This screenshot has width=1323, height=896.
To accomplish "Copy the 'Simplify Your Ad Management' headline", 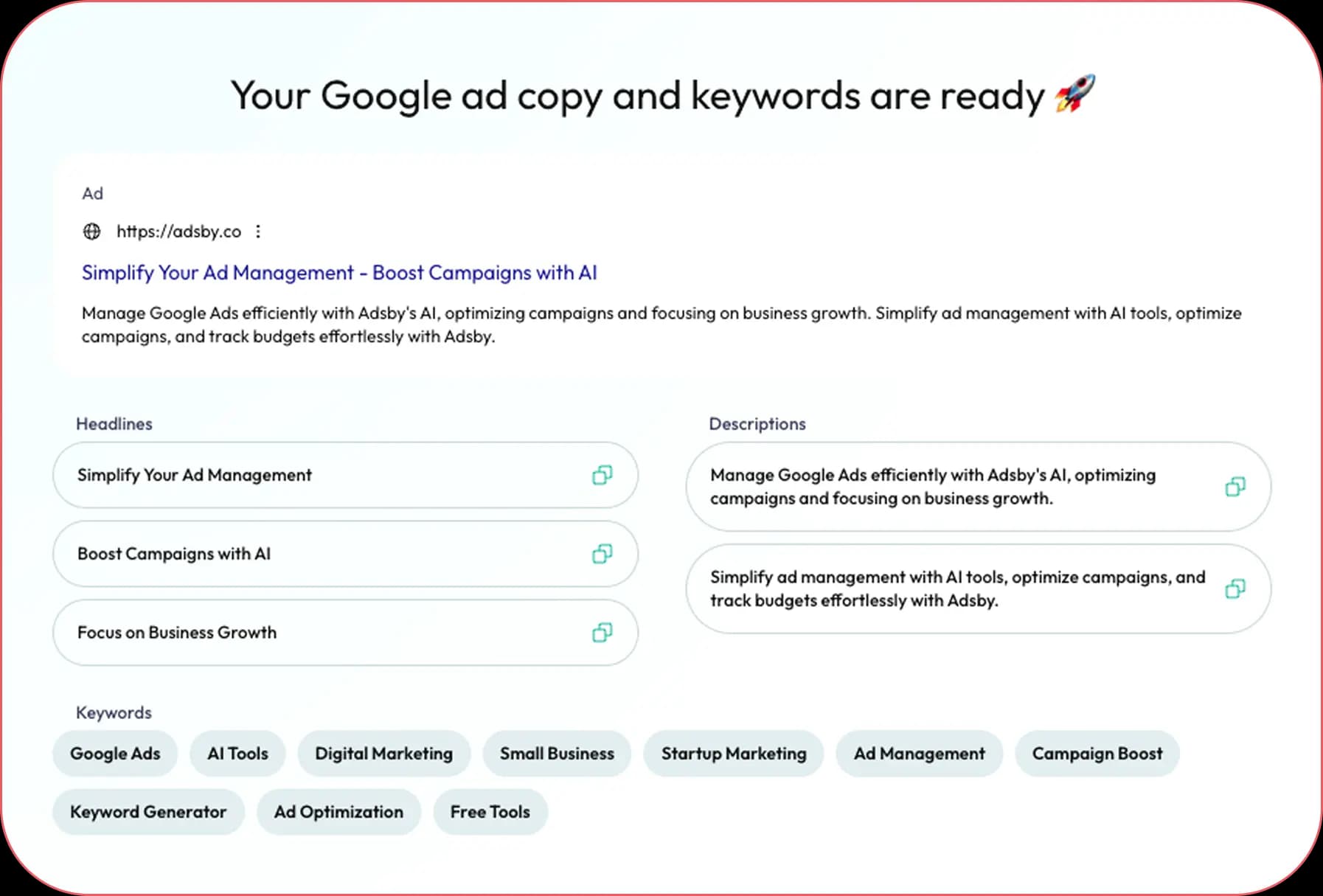I will [x=602, y=475].
